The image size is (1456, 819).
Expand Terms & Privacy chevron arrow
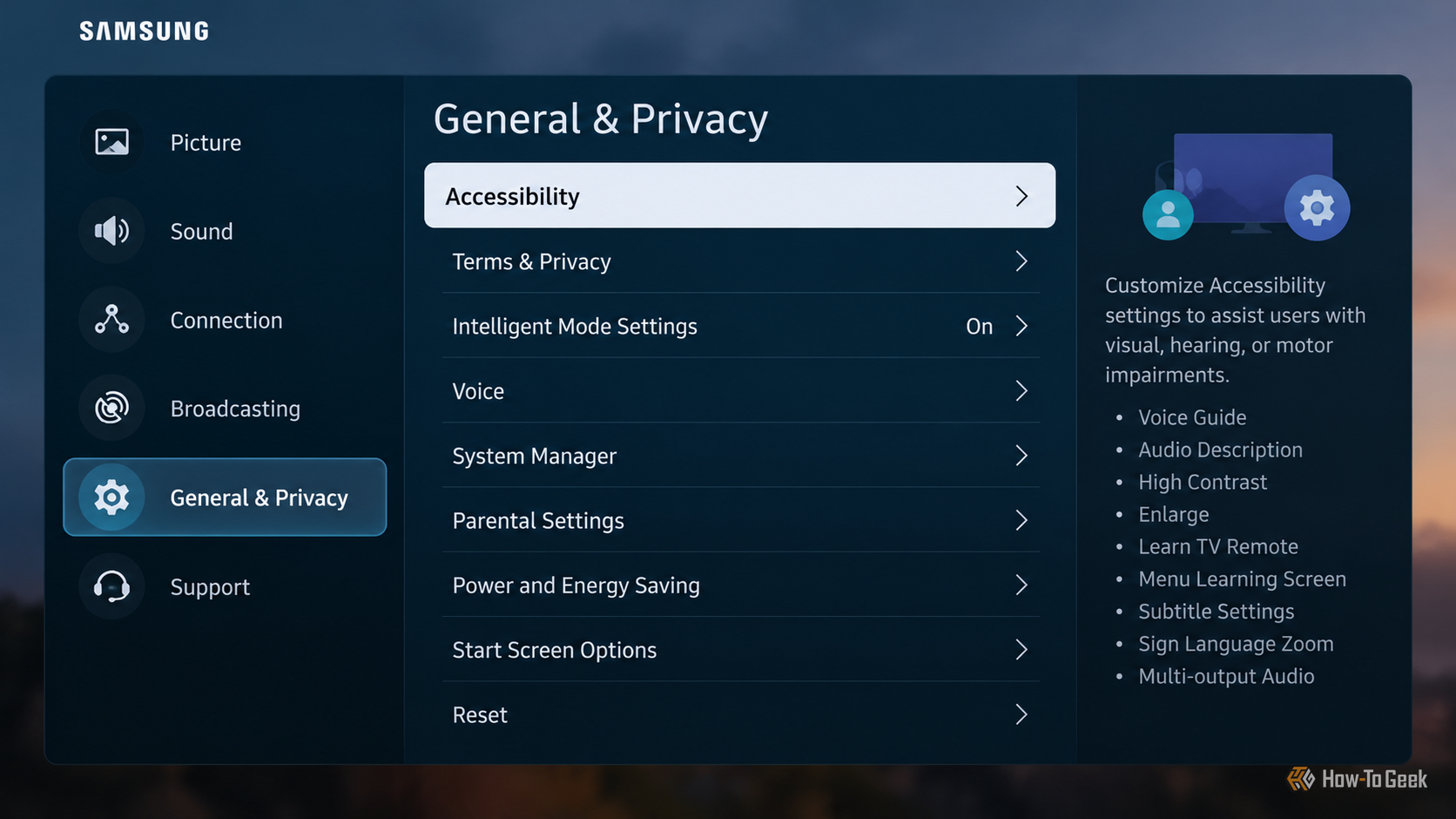[1021, 261]
